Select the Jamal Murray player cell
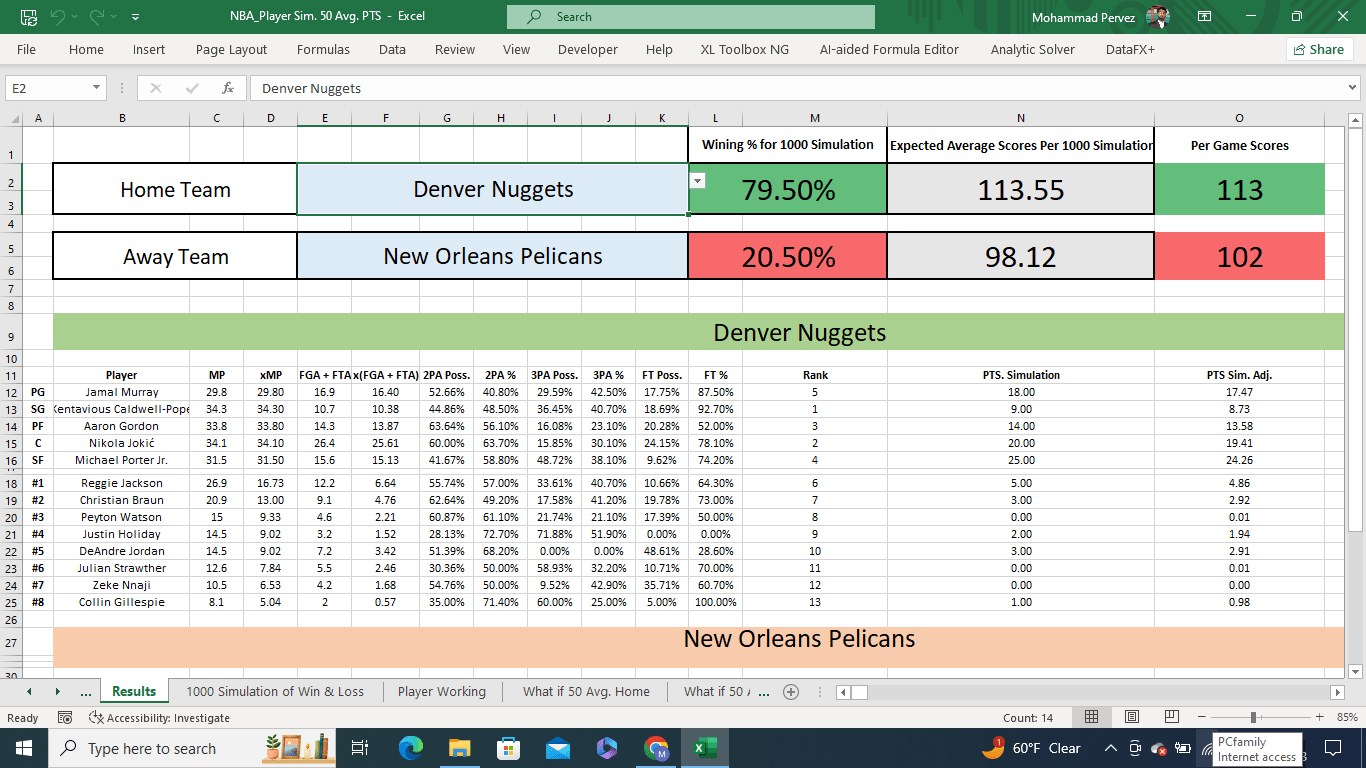Image resolution: width=1366 pixels, height=768 pixels. (122, 392)
